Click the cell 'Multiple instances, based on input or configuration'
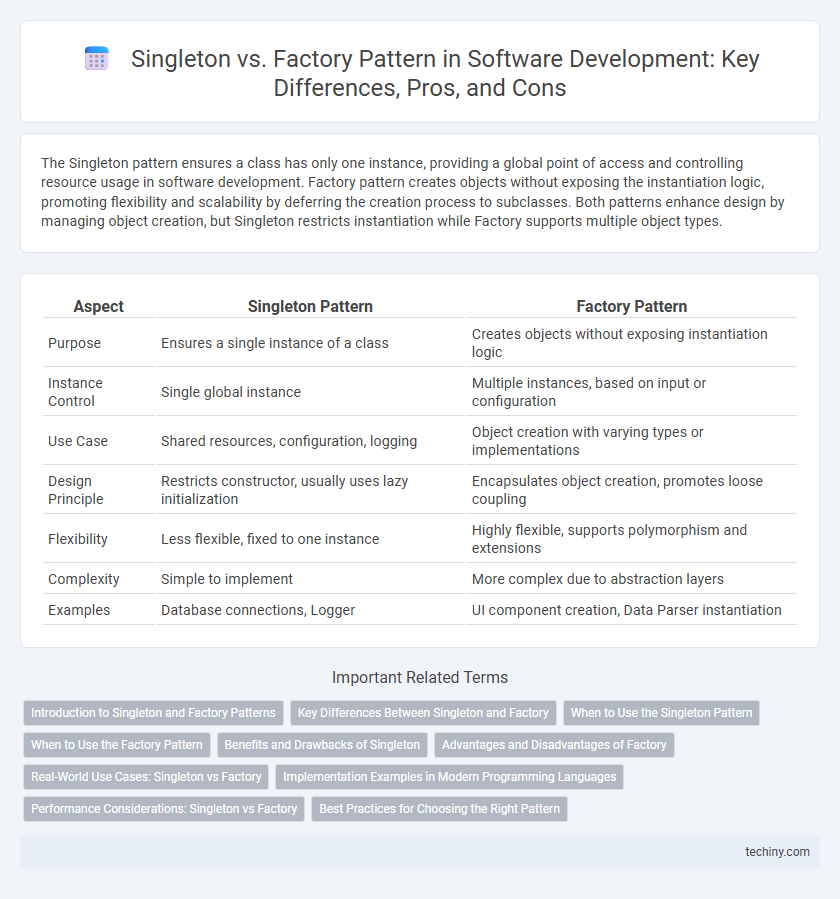This screenshot has height=899, width=840. (632, 392)
